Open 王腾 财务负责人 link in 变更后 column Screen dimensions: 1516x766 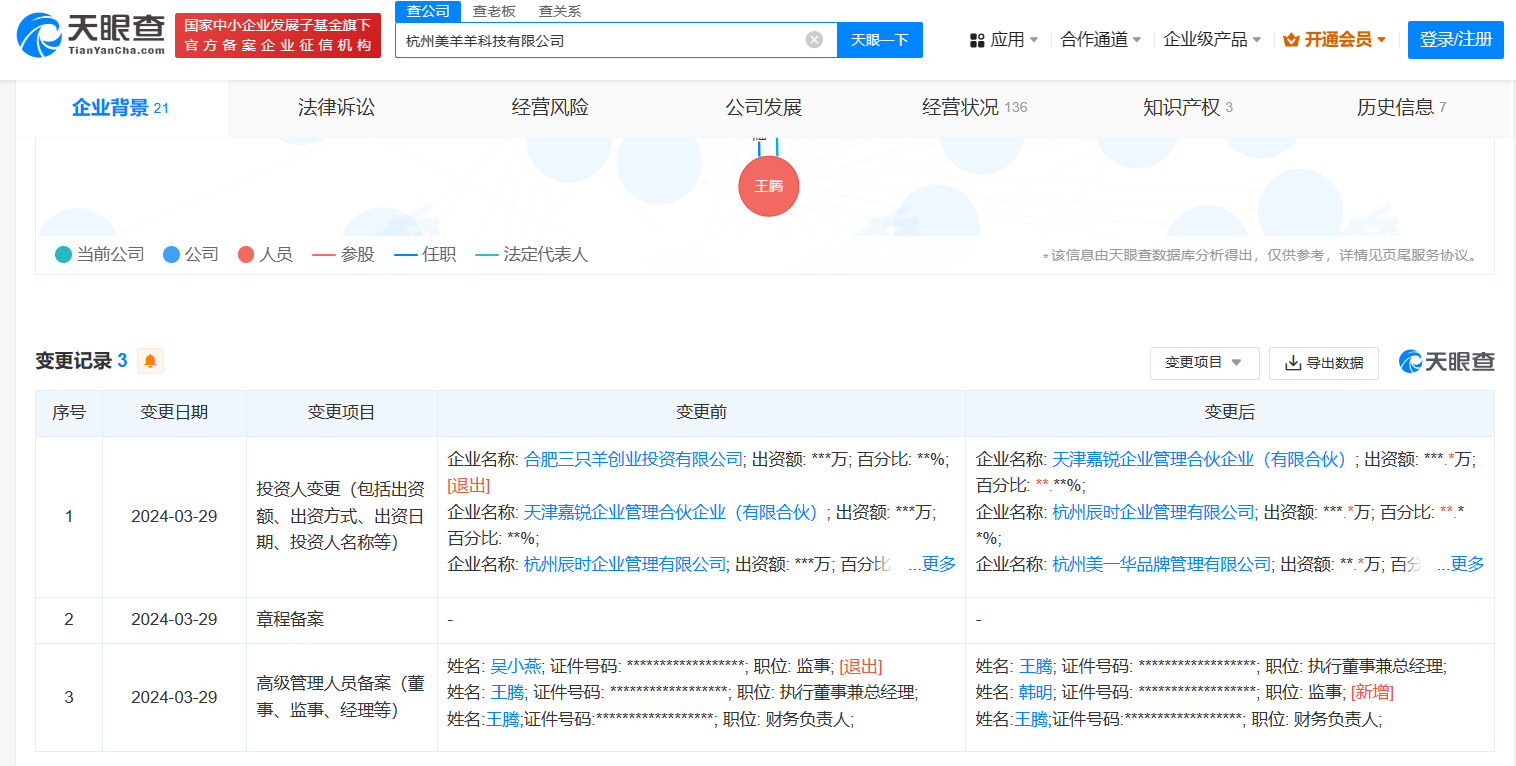click(x=1030, y=718)
